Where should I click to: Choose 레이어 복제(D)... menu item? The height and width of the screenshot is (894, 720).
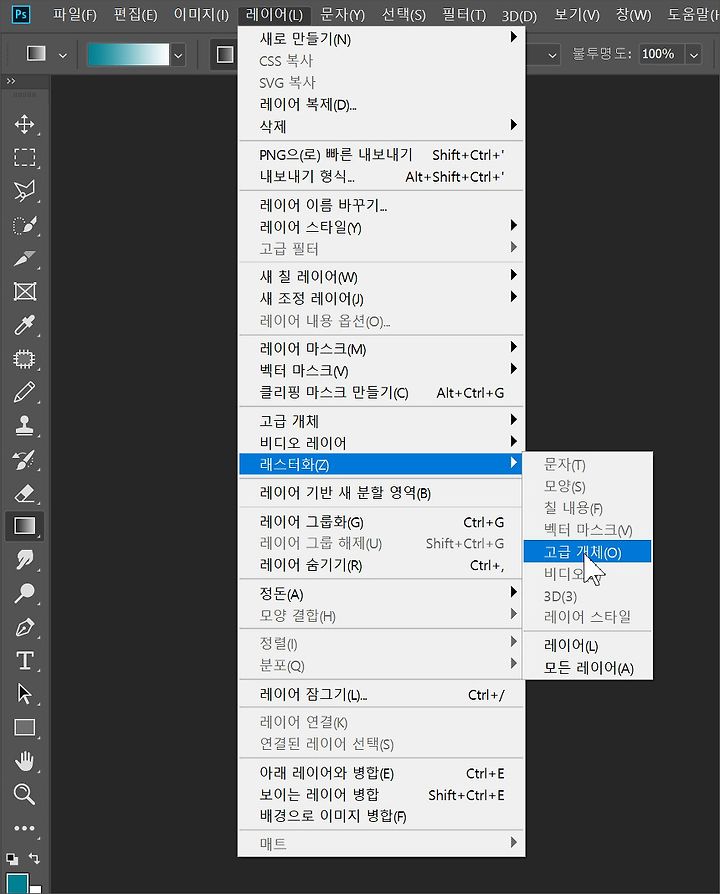(381, 104)
